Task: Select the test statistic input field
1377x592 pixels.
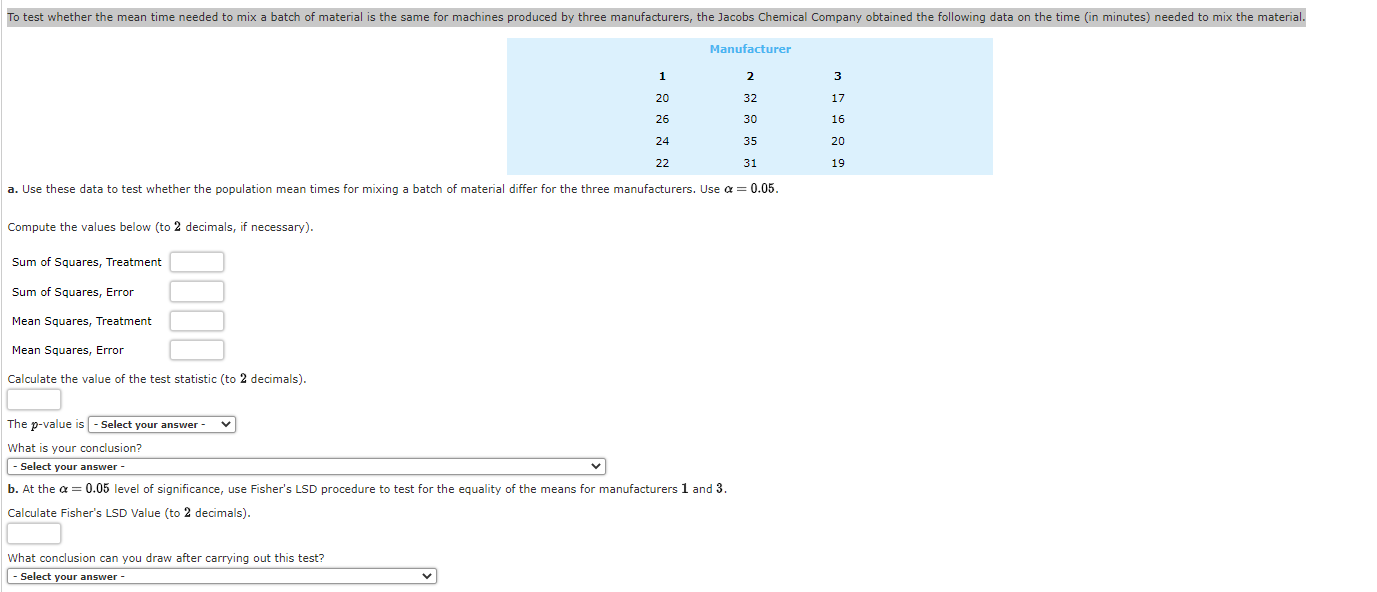Action: point(33,399)
